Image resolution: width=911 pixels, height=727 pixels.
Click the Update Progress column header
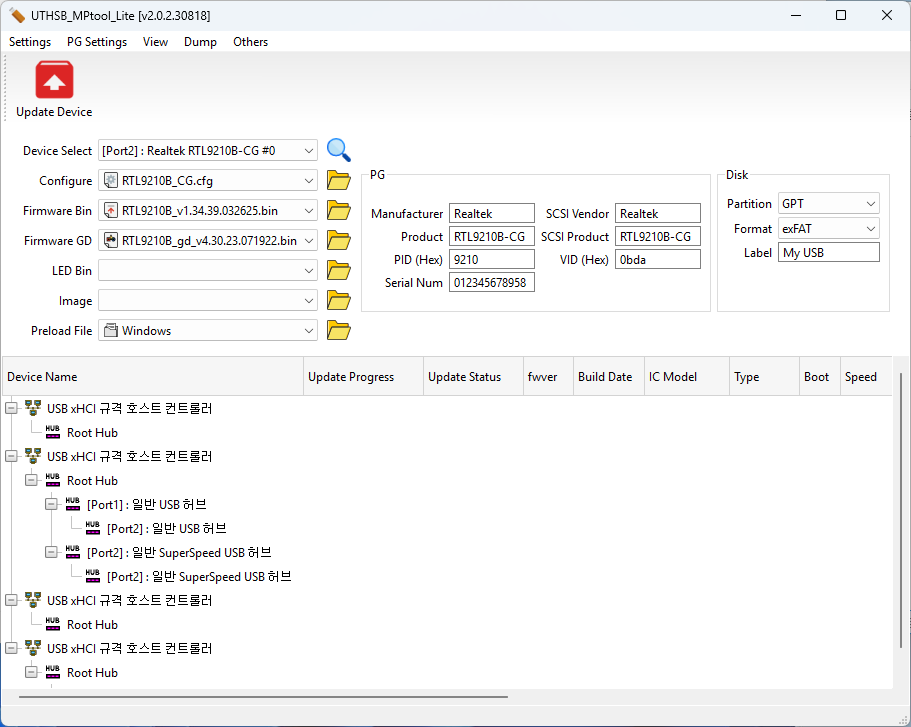363,377
